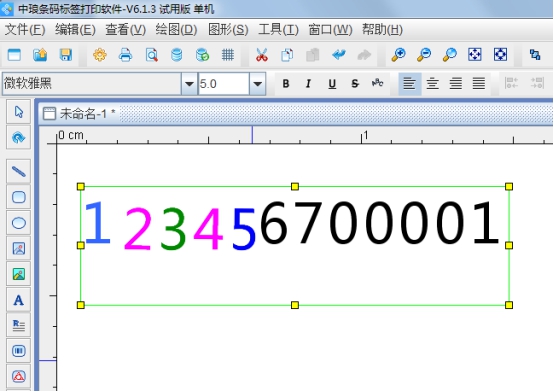Undo the last action
The image size is (554, 392).
(x=339, y=55)
